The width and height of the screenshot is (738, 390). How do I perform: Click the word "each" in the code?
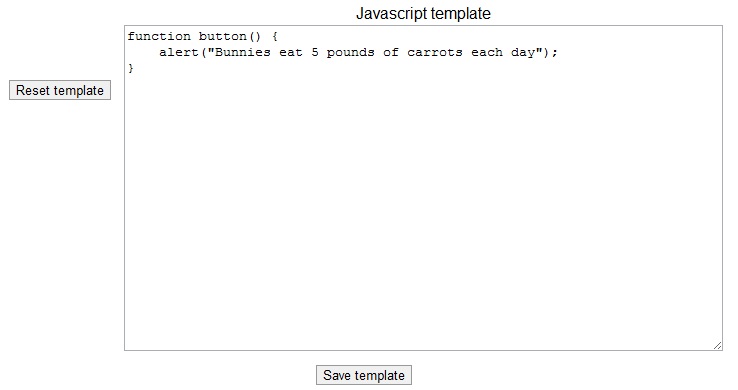click(487, 52)
